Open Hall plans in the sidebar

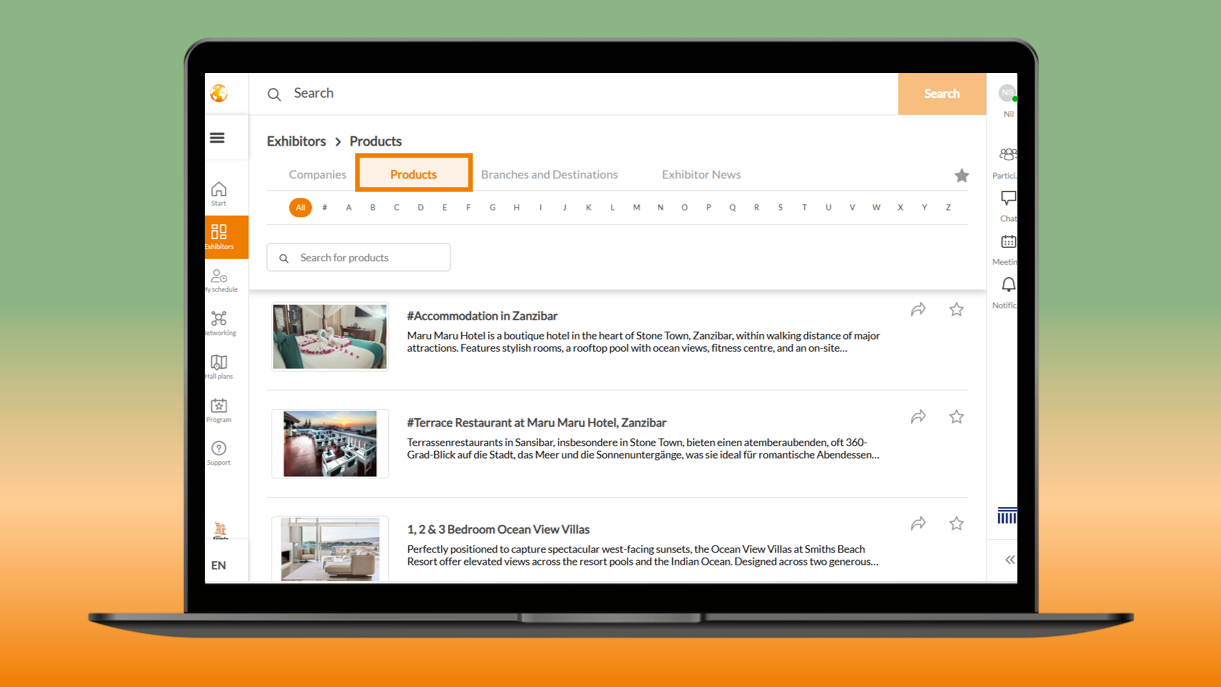tap(219, 366)
